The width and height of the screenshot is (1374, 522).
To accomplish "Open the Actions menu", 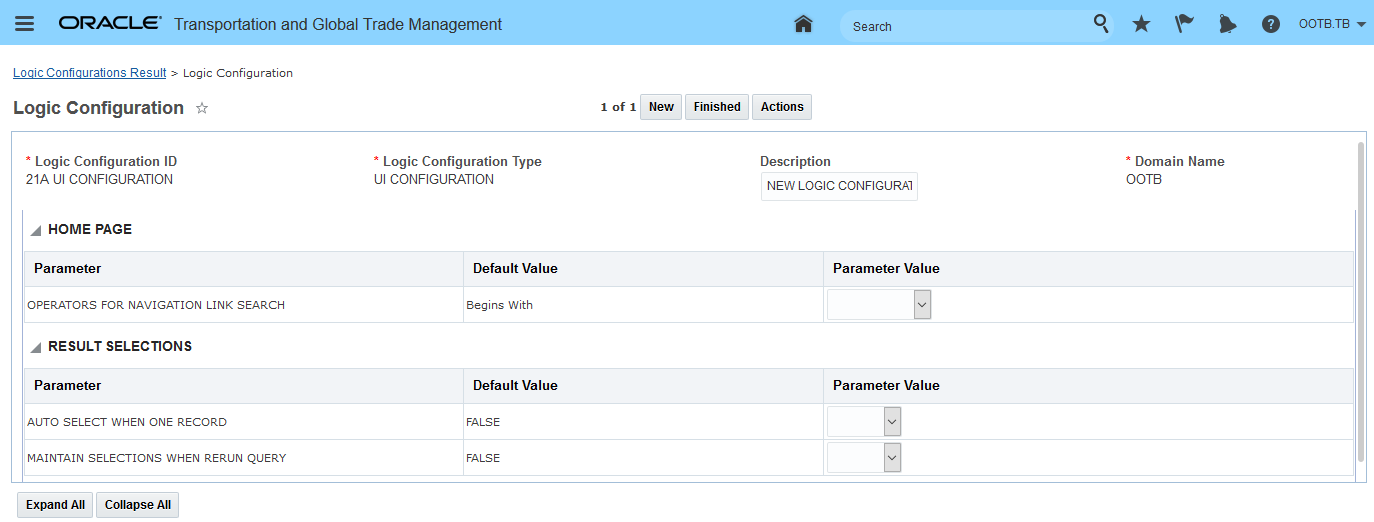I will [782, 107].
